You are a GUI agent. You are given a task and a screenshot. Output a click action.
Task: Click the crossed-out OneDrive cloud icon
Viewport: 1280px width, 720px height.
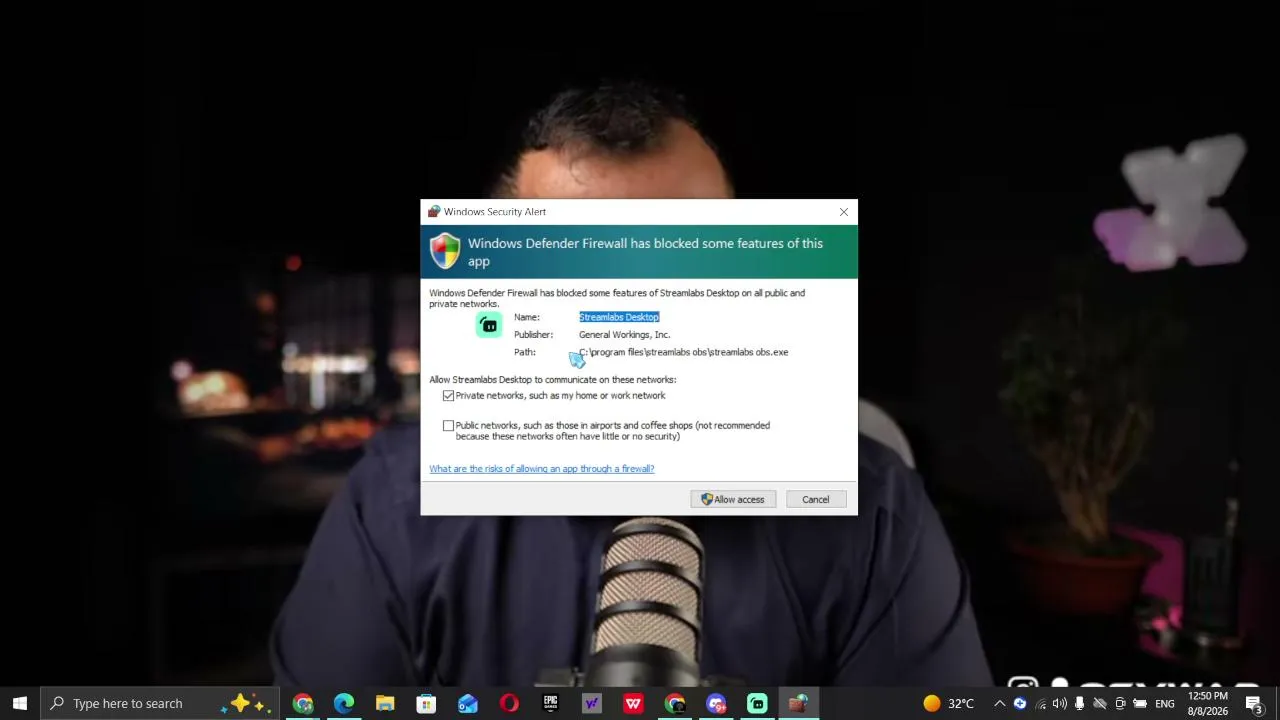1100,704
